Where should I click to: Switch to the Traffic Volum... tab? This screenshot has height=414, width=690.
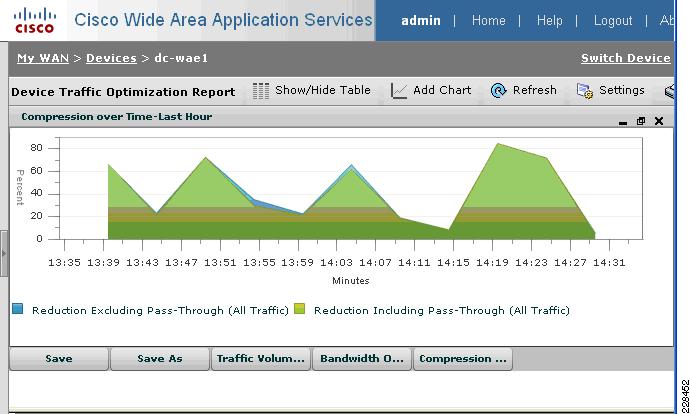click(x=261, y=359)
